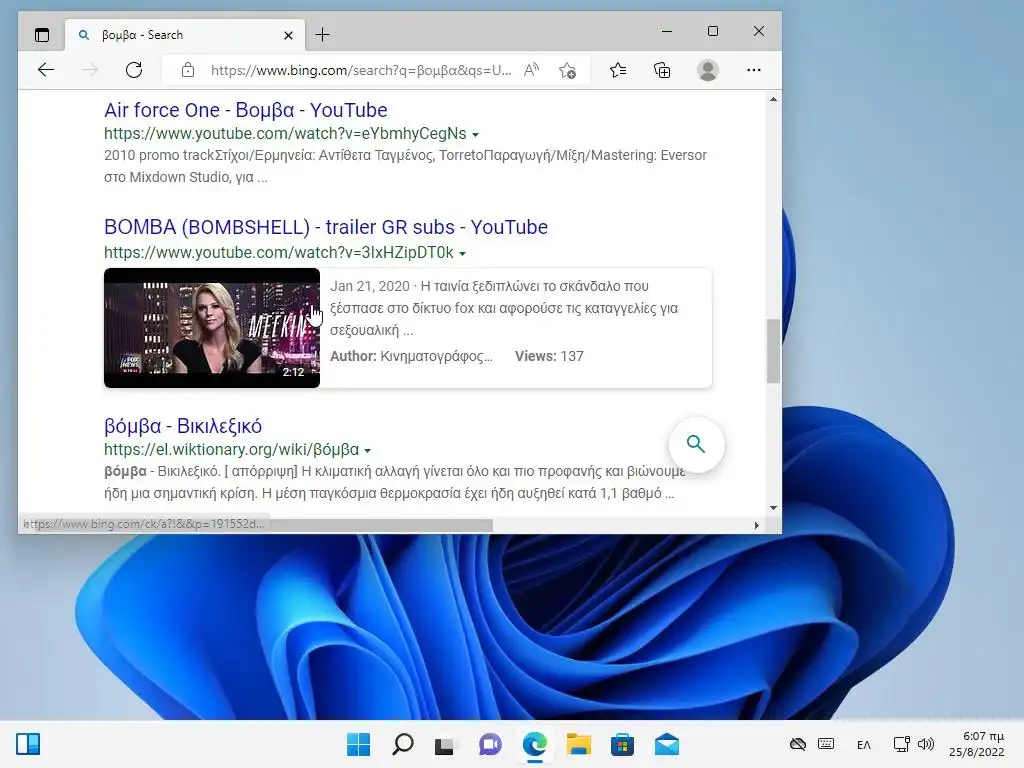Click Microsoft Edge taskbar icon

click(x=534, y=744)
